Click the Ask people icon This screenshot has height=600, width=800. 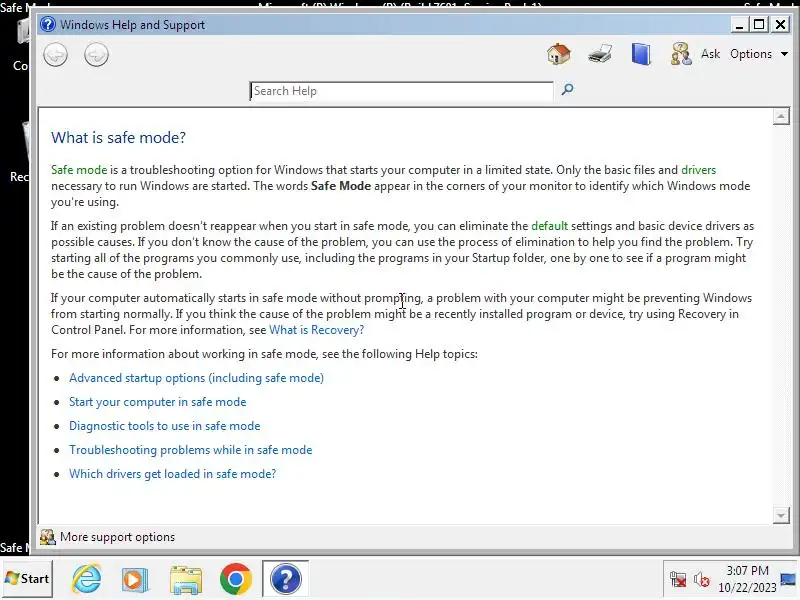(681, 54)
